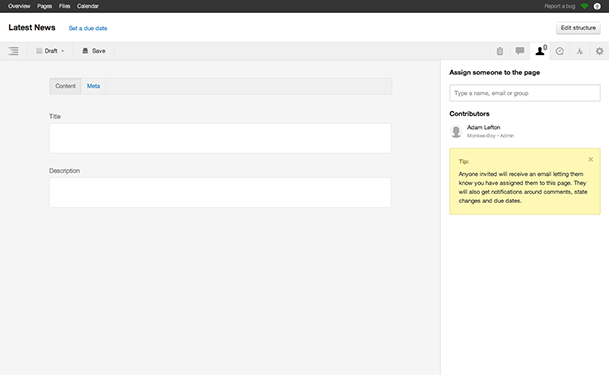
Task: Open the Overview menu
Action: click(19, 6)
